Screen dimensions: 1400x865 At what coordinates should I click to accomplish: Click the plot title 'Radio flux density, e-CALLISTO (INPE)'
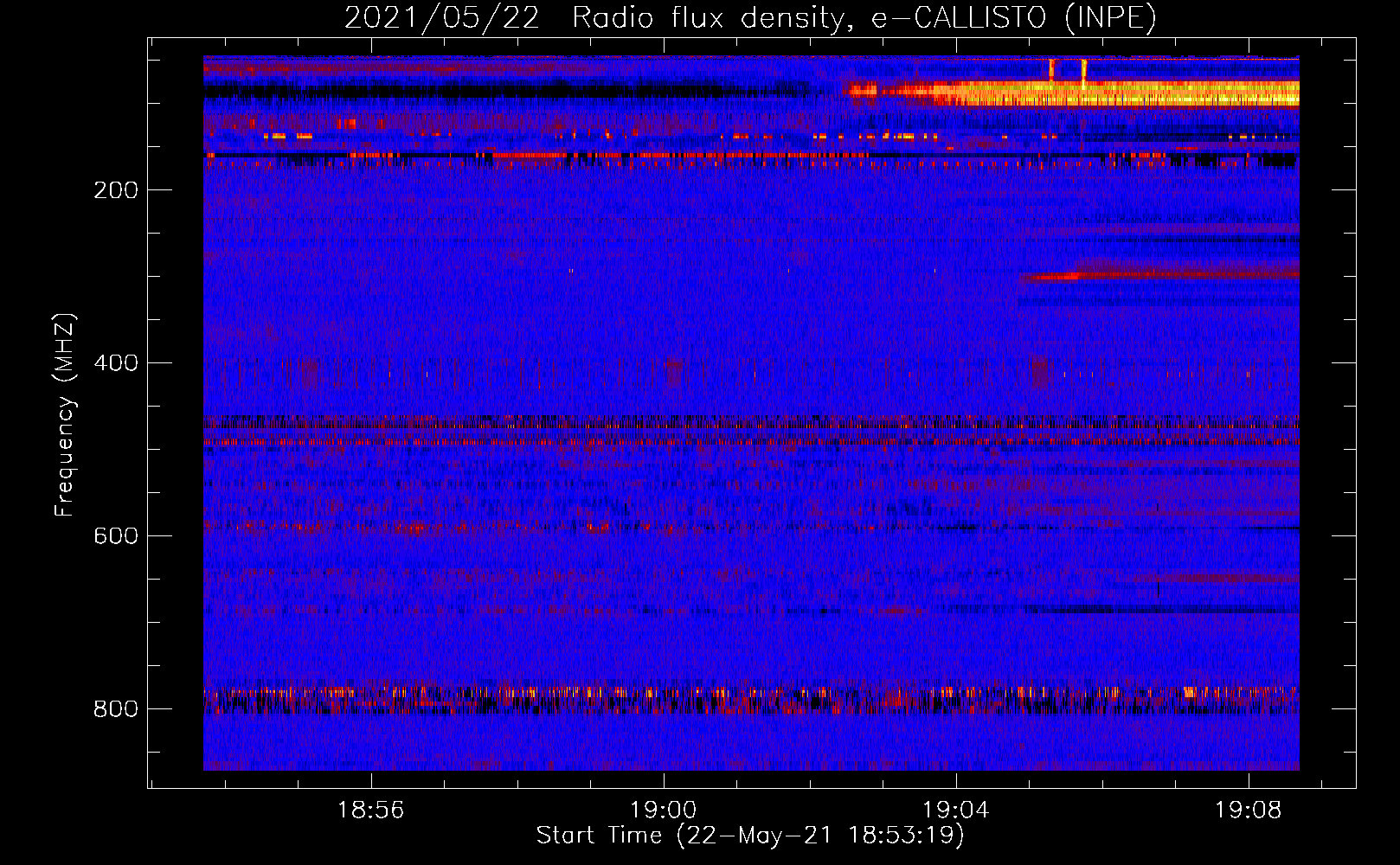(864, 18)
